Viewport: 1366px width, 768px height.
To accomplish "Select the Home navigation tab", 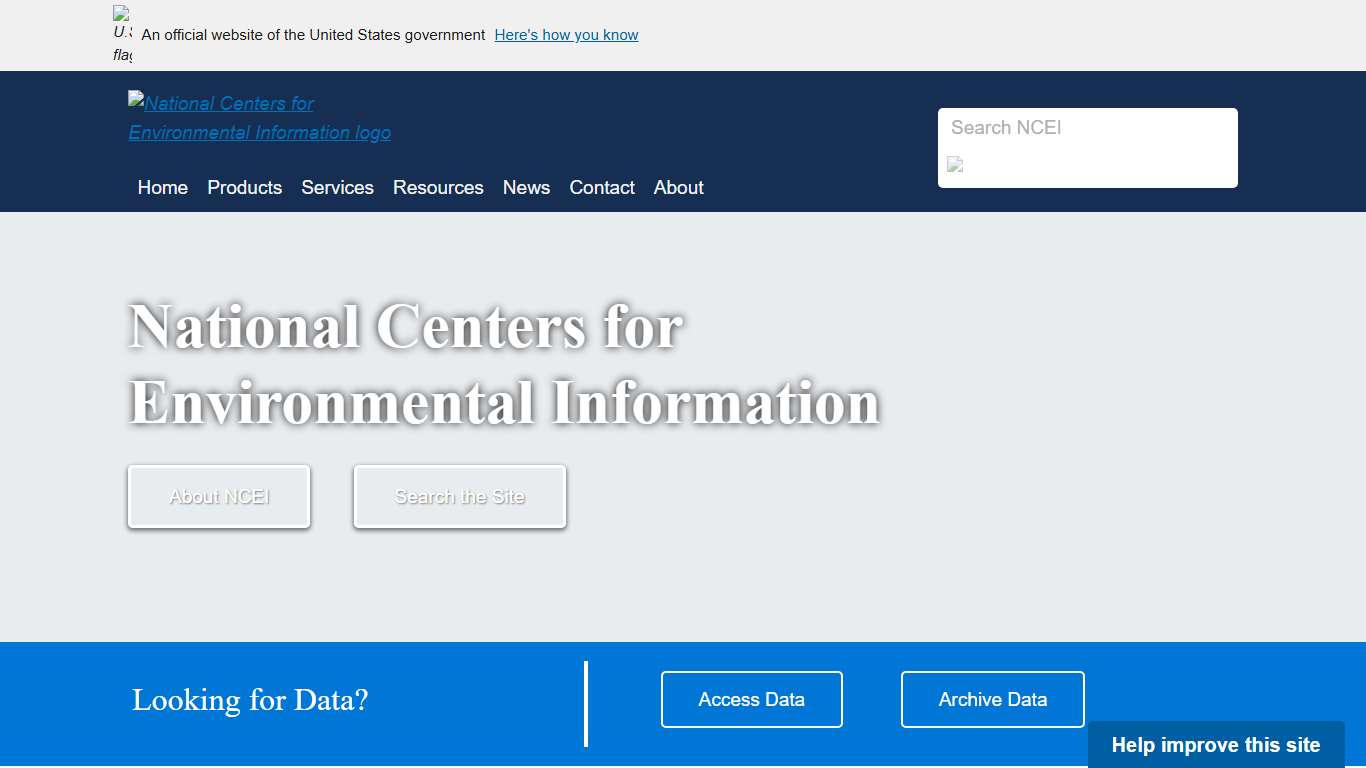I will point(162,187).
